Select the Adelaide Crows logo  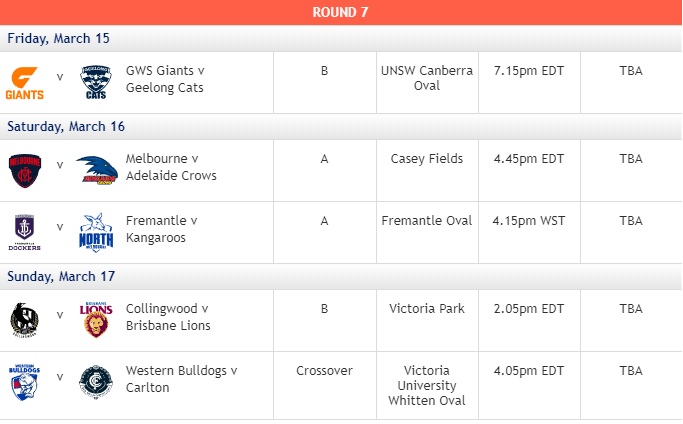pyautogui.click(x=97, y=170)
